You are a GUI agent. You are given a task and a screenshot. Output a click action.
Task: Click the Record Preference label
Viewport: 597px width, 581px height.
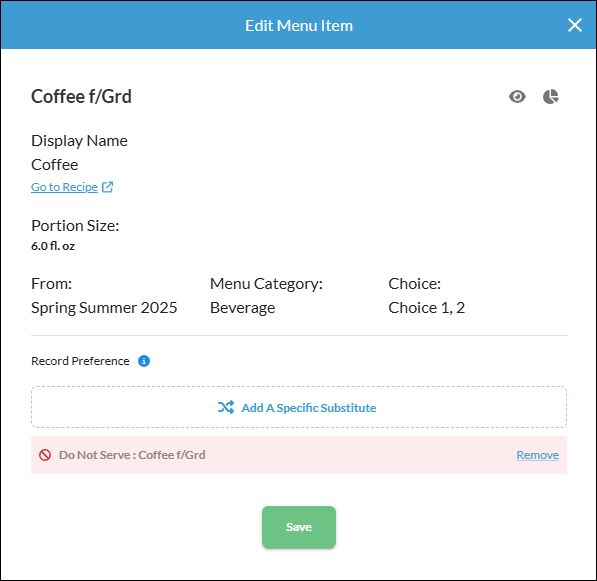80,361
